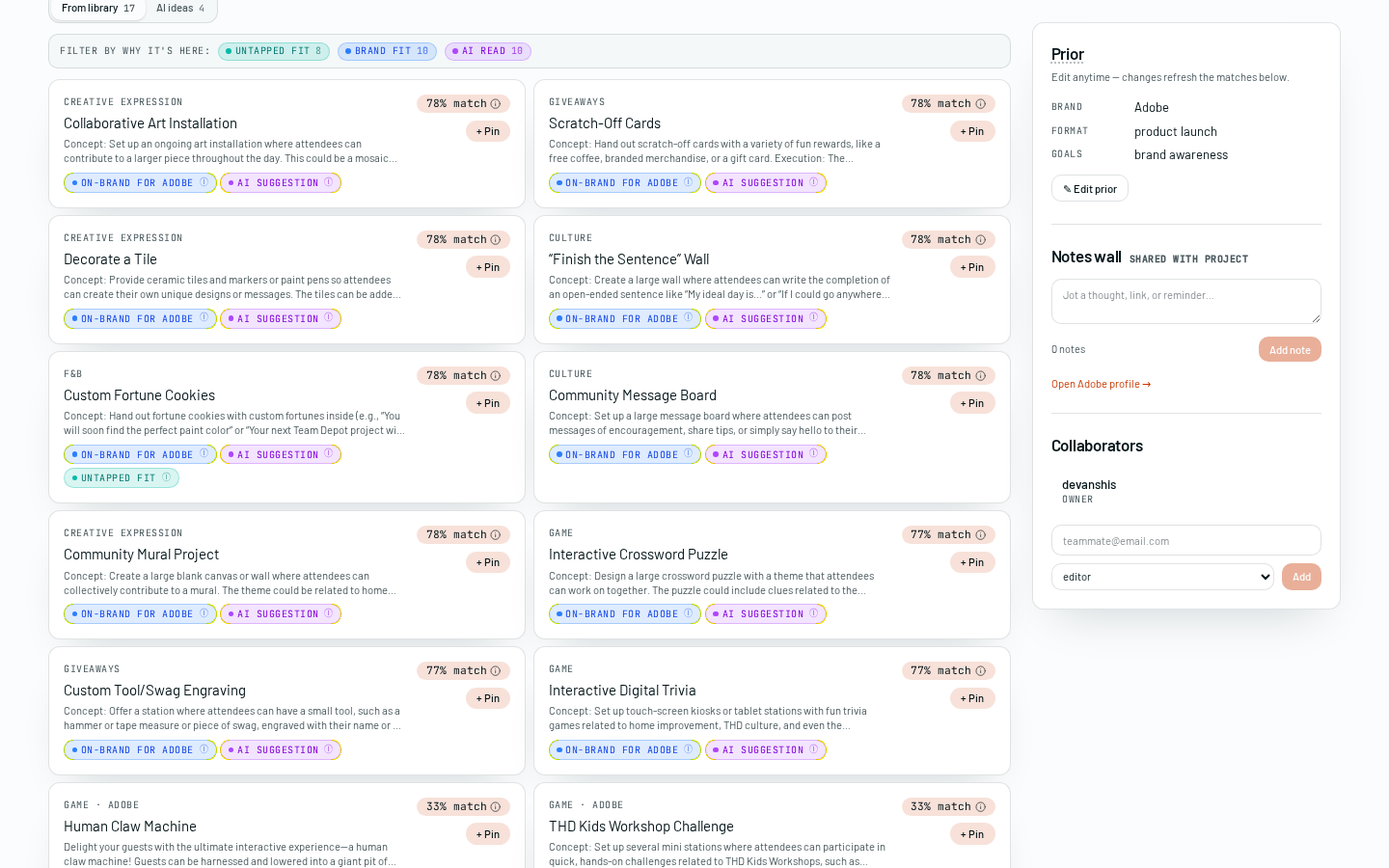Show match info icon for Decorate a Tile

[x=496, y=240]
